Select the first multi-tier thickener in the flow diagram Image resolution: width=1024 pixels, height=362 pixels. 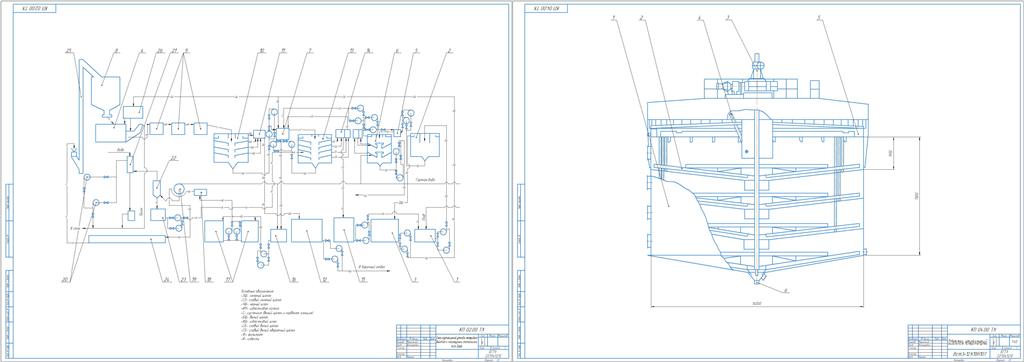[232, 150]
